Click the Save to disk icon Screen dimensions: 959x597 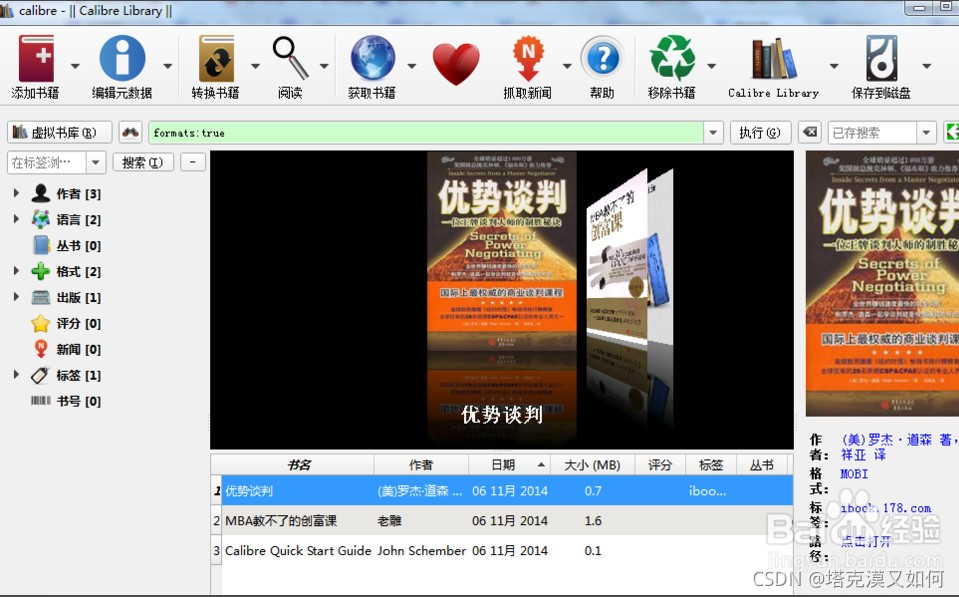coord(881,59)
